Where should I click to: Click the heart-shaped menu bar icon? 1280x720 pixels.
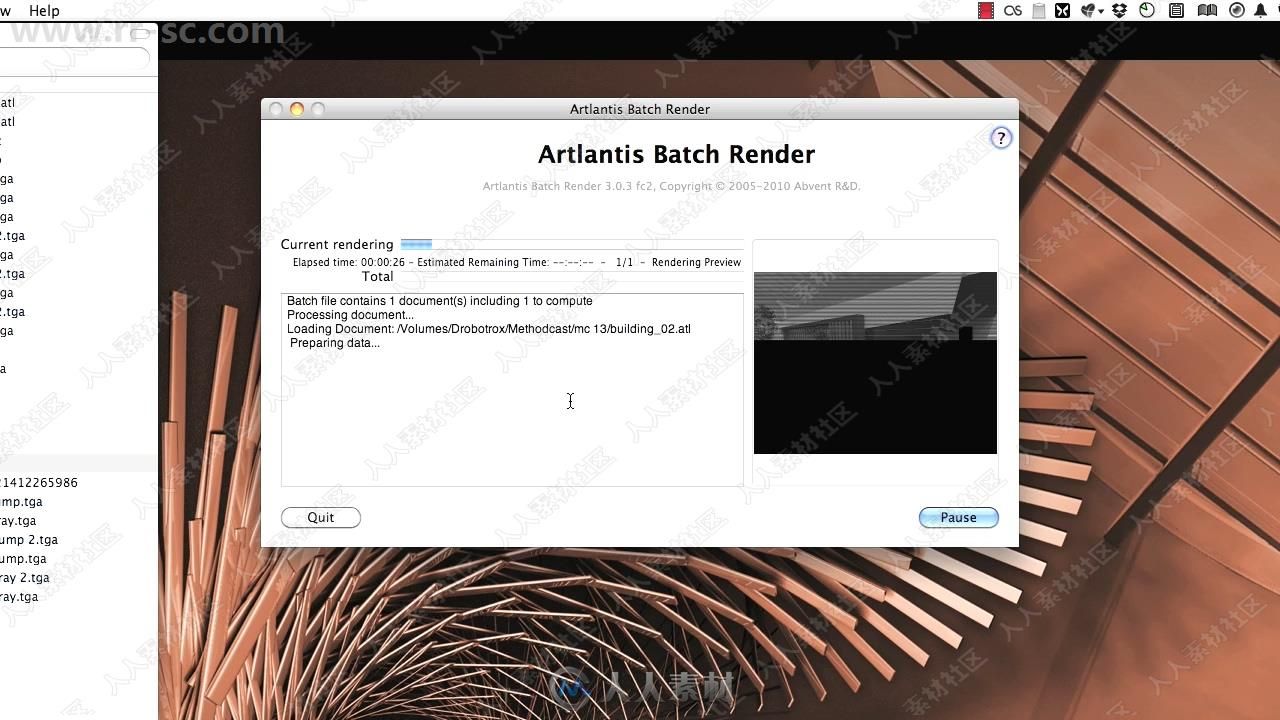click(x=1087, y=11)
